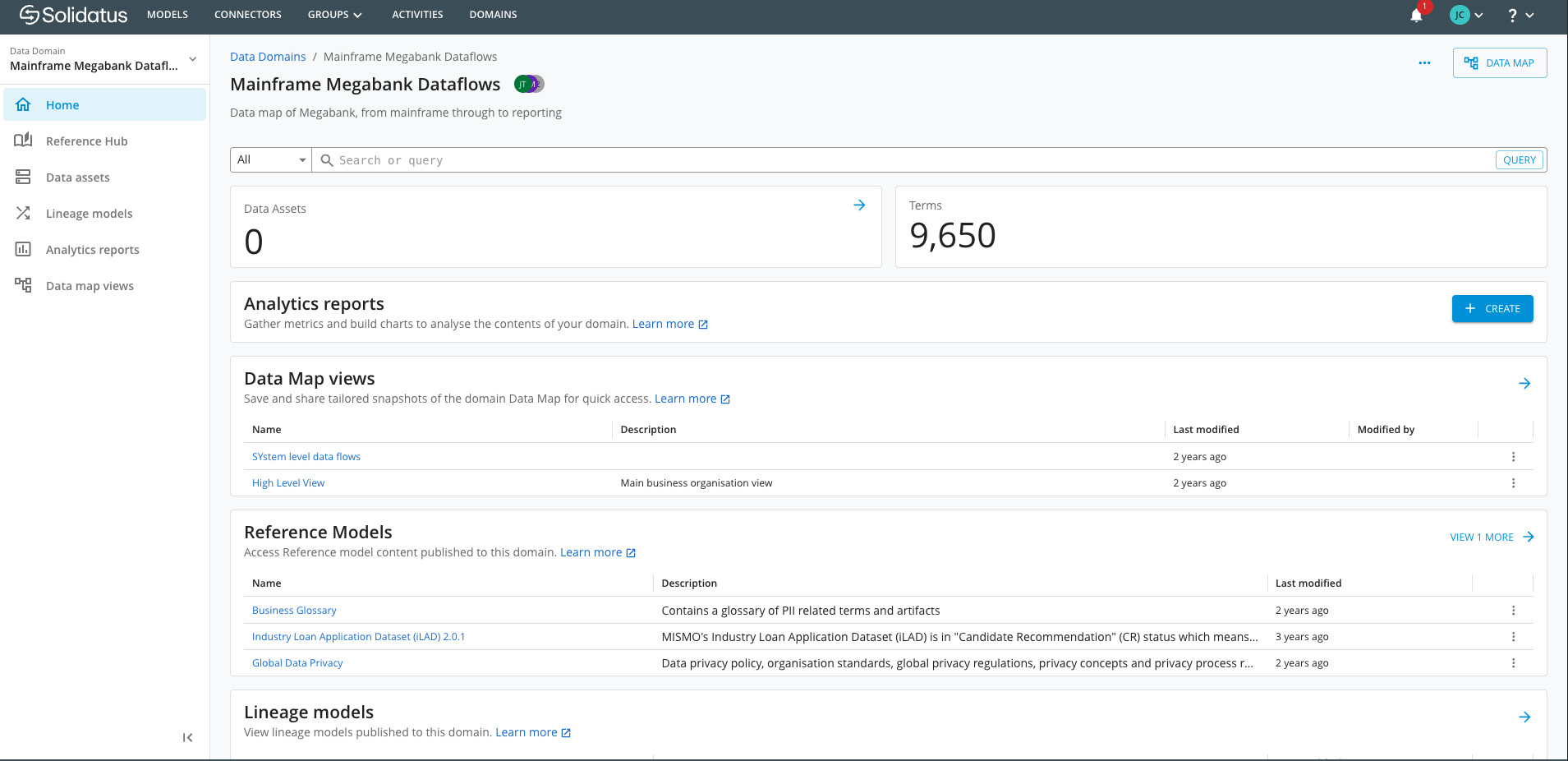Click CREATE for Analytics reports
The width and height of the screenshot is (1568, 761).
pos(1492,309)
